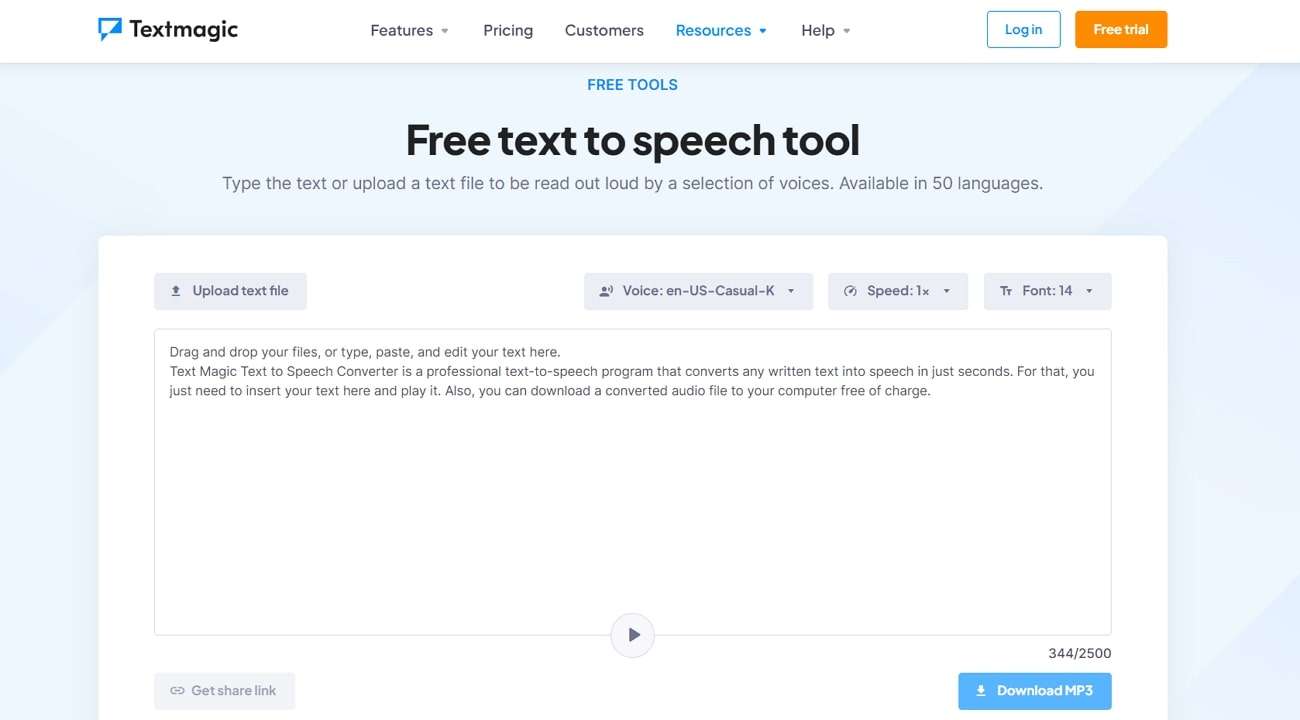Open the Speed: 1x dropdown
This screenshot has width=1300, height=720.
897,290
